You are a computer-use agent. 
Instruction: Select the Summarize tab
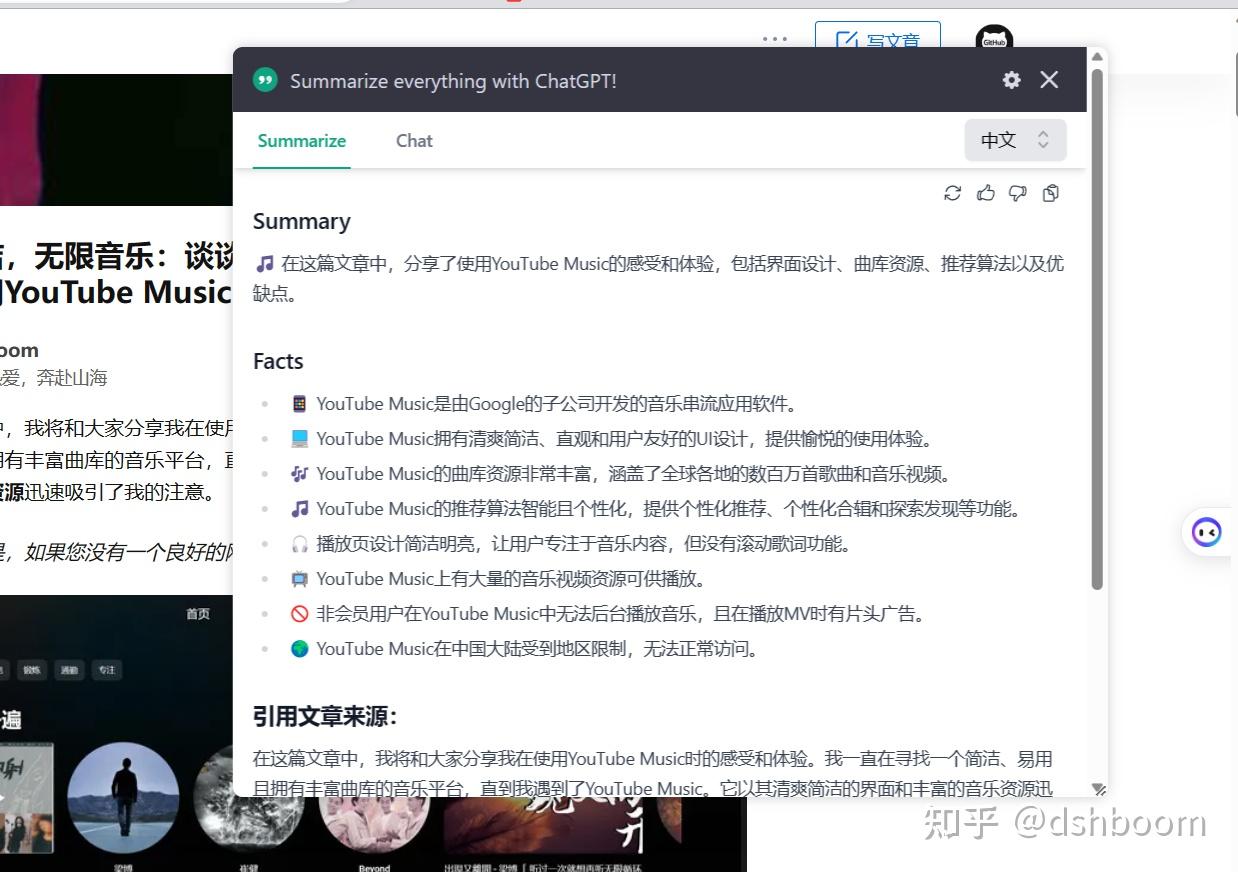click(302, 141)
